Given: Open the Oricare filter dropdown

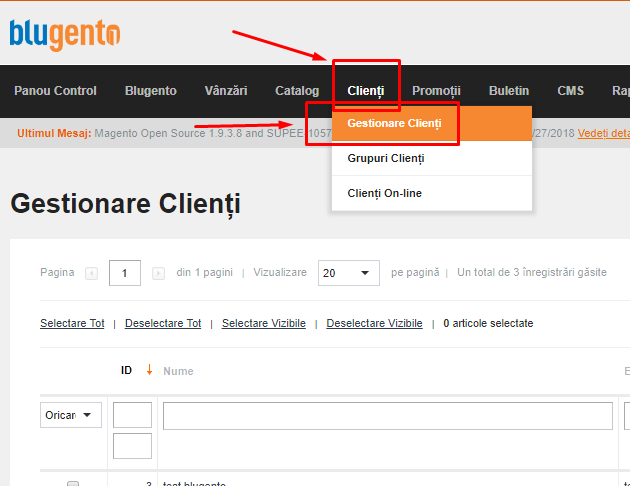Looking at the screenshot, I should click(x=71, y=415).
